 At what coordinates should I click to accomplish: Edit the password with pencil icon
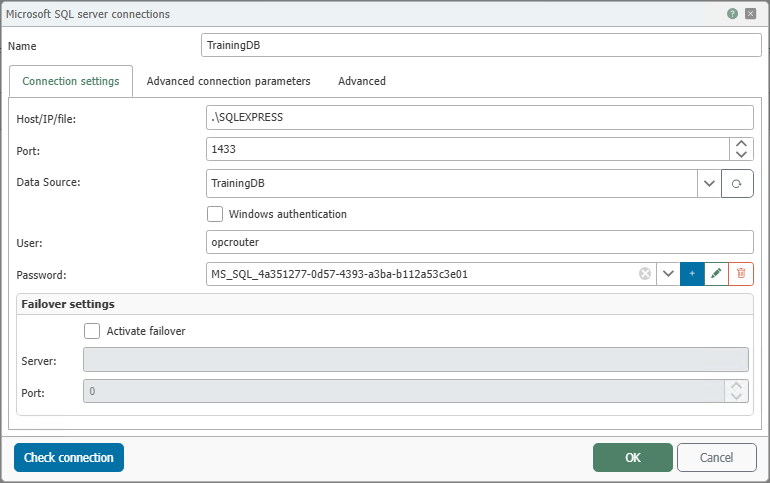pos(716,274)
